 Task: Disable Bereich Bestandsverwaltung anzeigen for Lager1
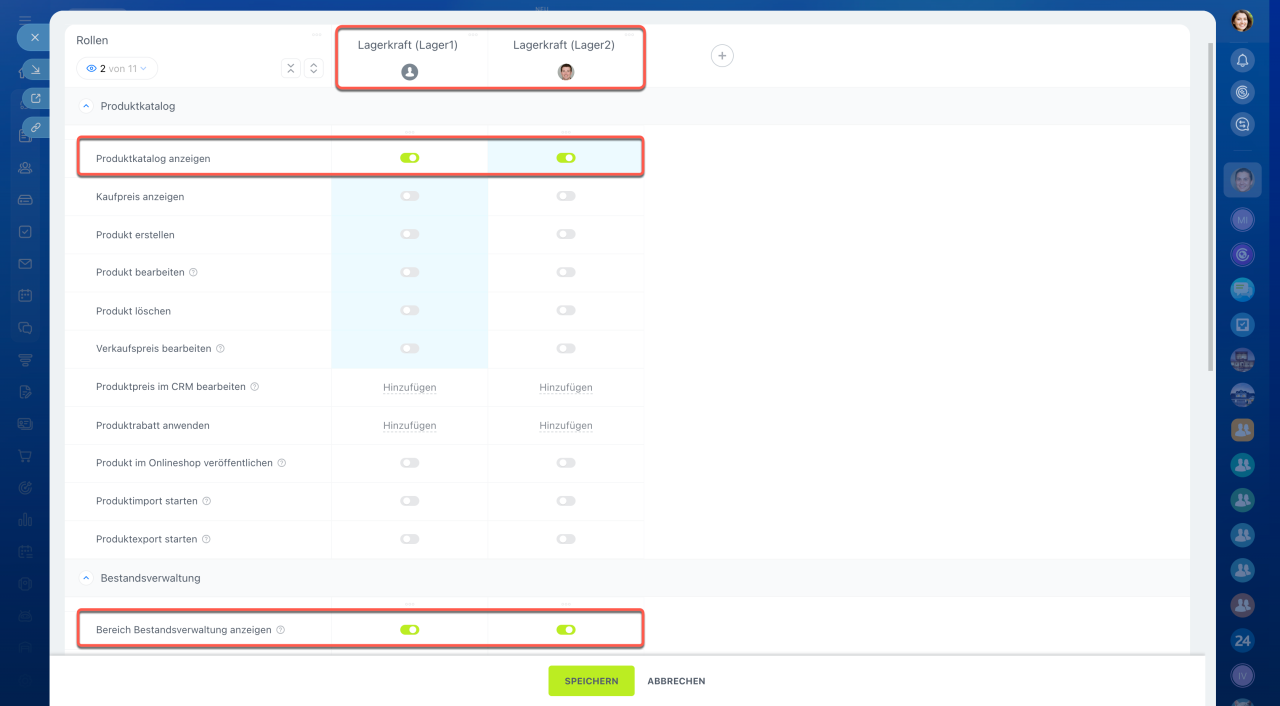click(x=409, y=630)
